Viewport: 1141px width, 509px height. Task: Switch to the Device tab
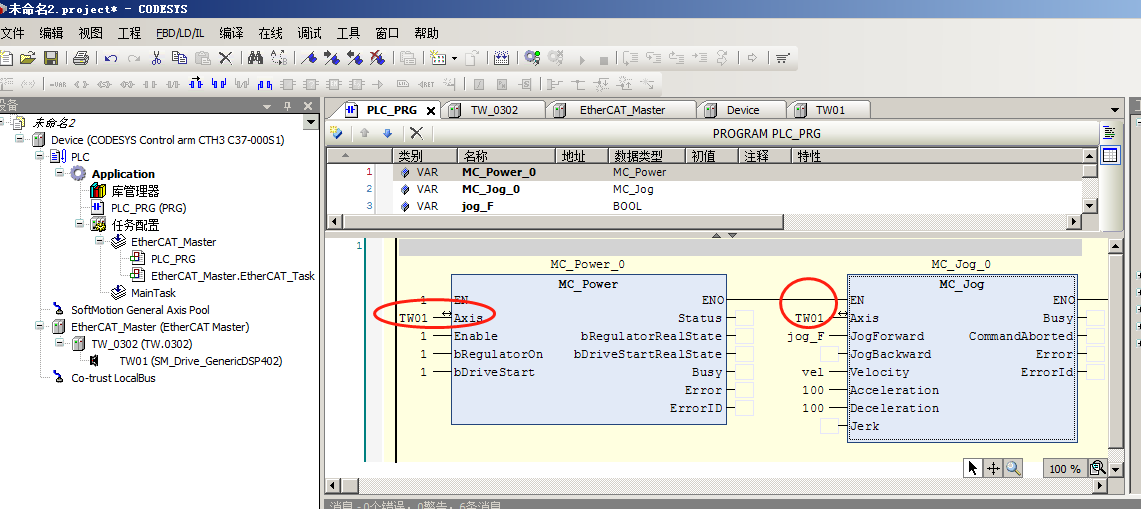tap(742, 110)
